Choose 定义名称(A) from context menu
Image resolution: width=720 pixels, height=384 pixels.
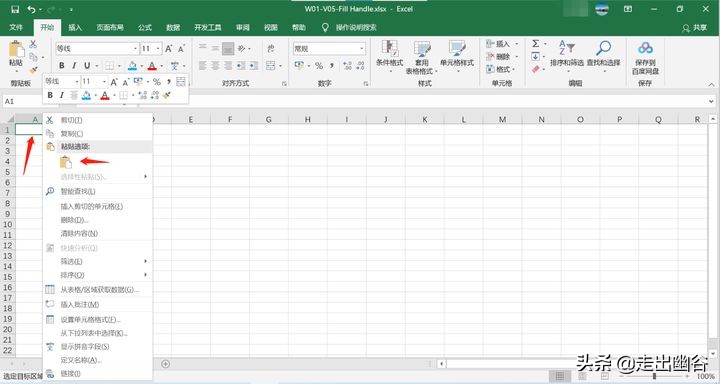[98, 360]
